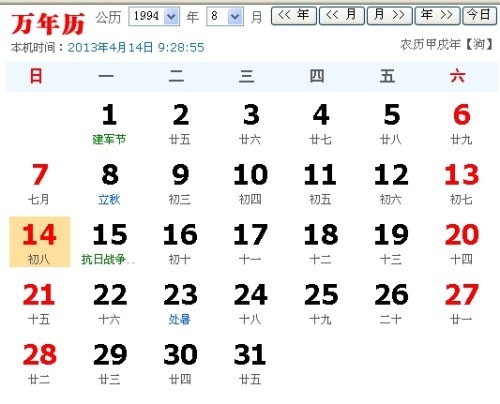Screen dimensions: 500x404
Task: Select August 29 labeled 廿三
Action: [109, 363]
